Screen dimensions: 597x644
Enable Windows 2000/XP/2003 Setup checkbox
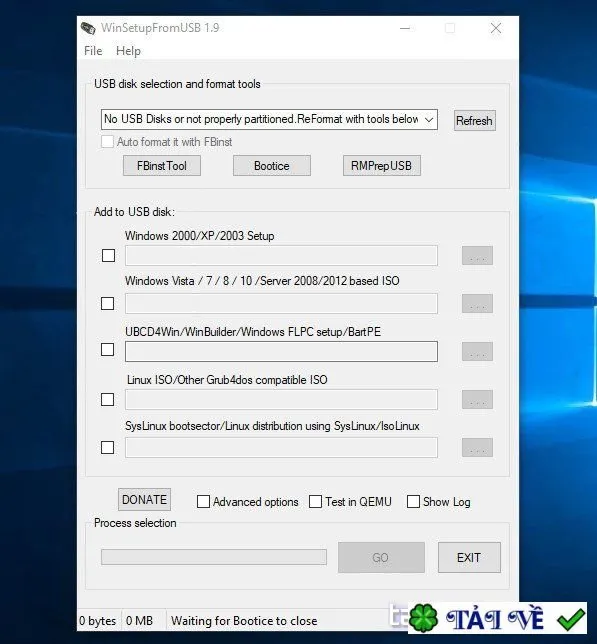click(x=108, y=255)
